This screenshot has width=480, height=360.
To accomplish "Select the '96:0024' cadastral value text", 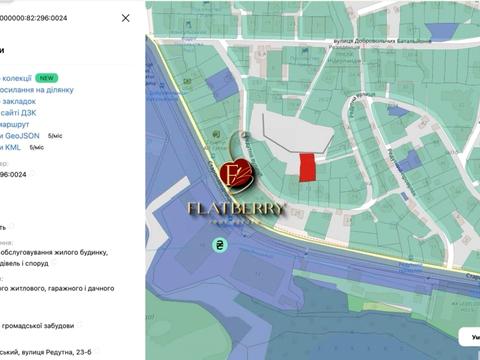I will click(x=13, y=174).
